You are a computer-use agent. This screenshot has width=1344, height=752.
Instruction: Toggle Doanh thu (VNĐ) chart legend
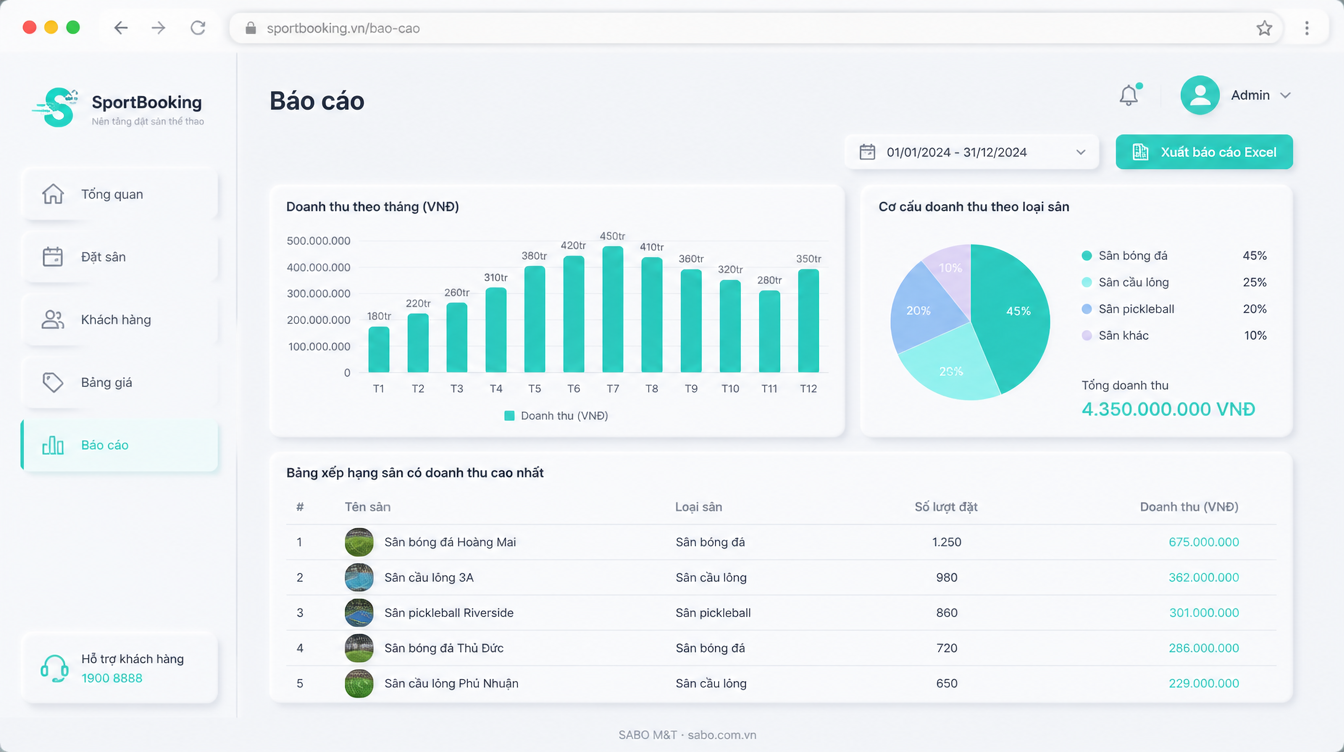pyautogui.click(x=556, y=416)
